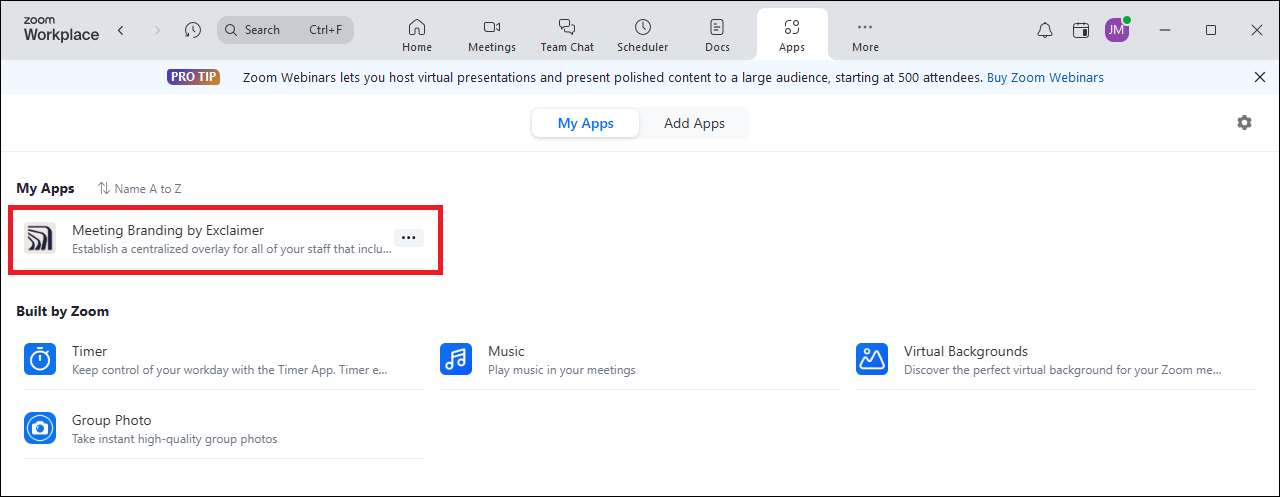Expand the More menu
The height and width of the screenshot is (497, 1280).
pyautogui.click(x=865, y=35)
